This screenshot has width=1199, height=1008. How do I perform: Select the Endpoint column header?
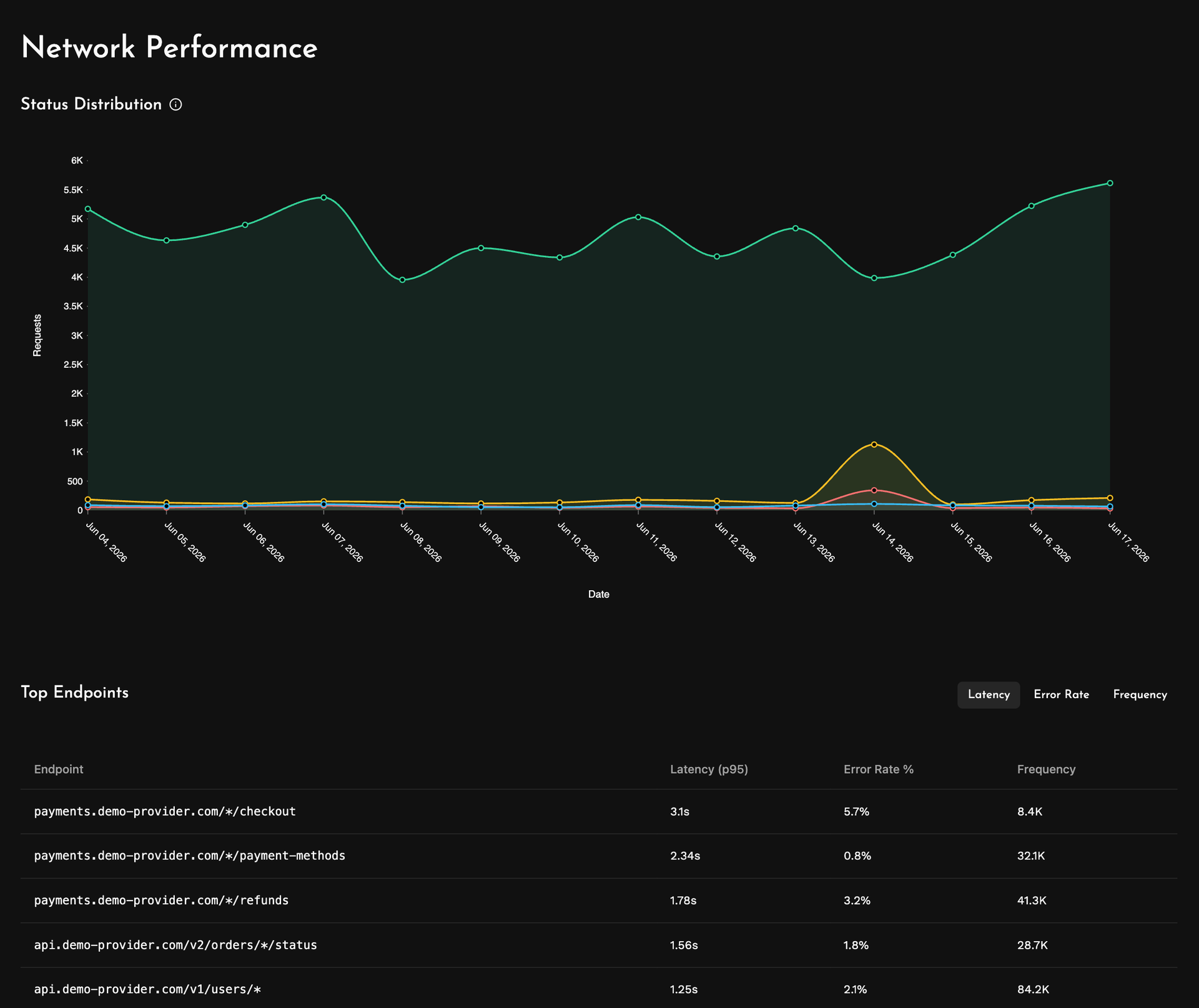[58, 769]
